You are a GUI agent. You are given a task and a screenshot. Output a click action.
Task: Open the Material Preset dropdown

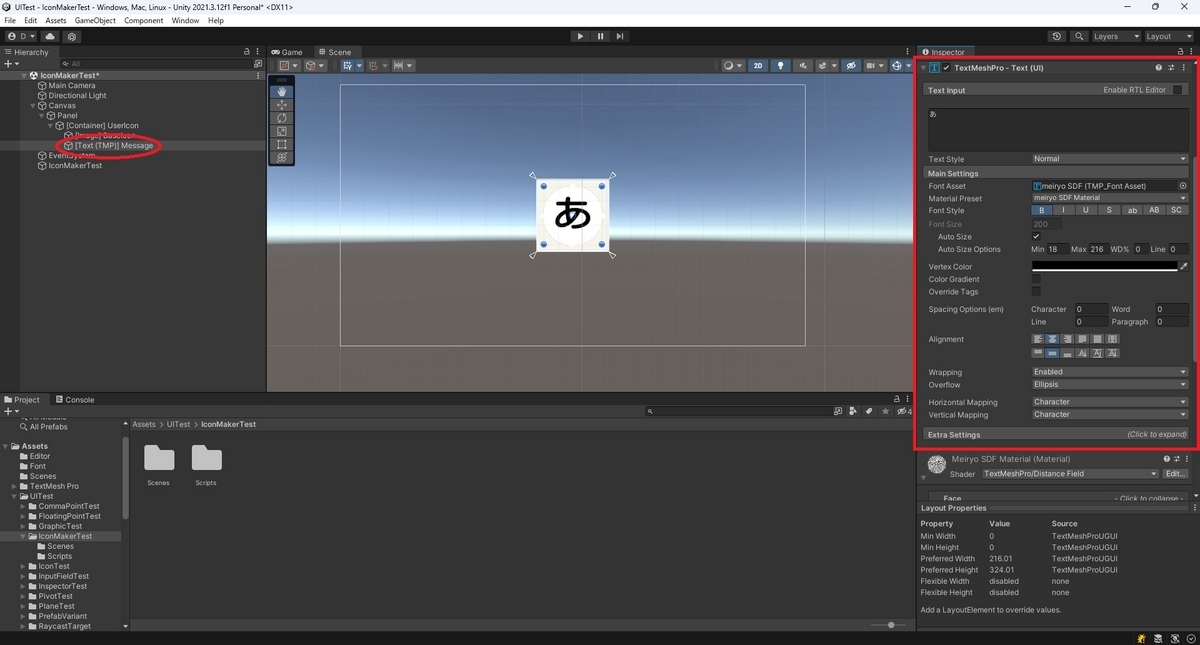1110,198
